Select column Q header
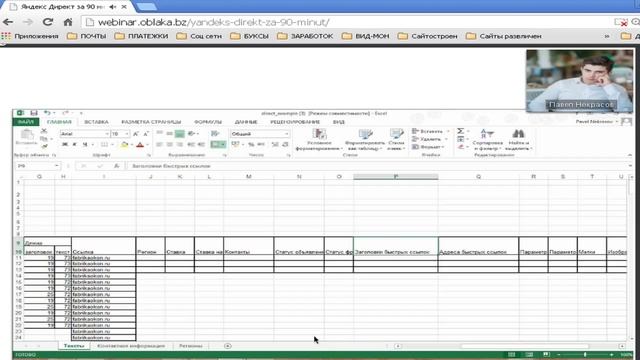Viewport: 640px width, 360px height. [x=478, y=176]
